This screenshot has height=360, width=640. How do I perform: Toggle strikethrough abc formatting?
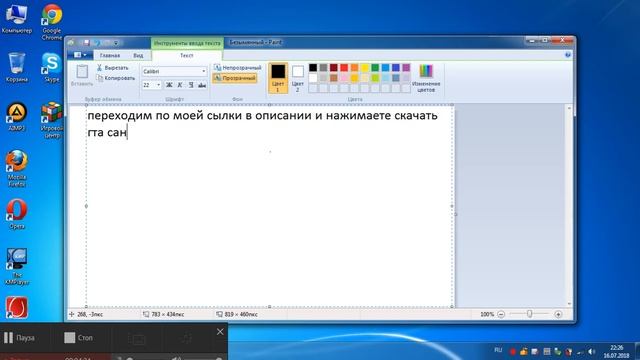point(202,85)
